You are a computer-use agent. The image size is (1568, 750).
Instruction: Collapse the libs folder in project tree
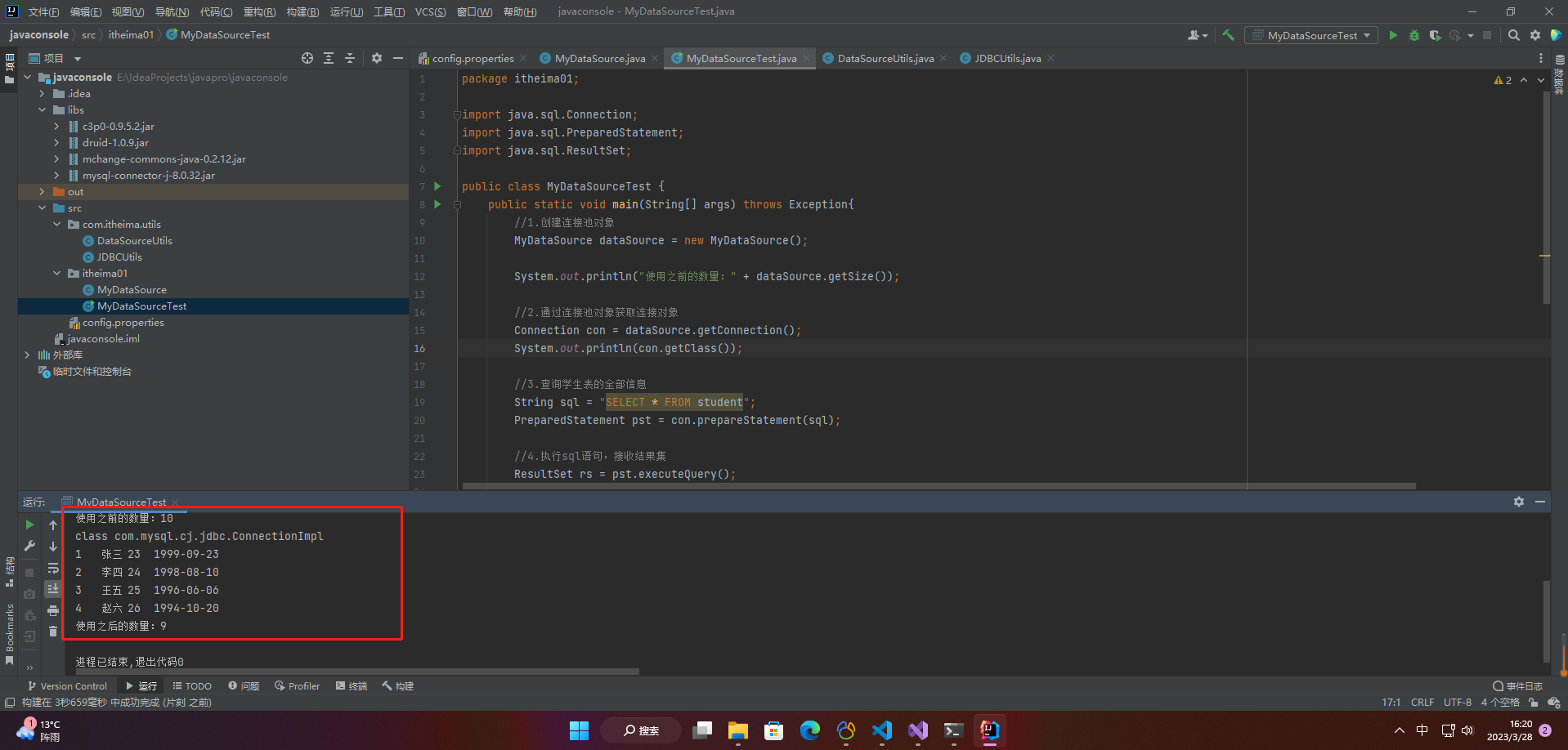[x=42, y=110]
